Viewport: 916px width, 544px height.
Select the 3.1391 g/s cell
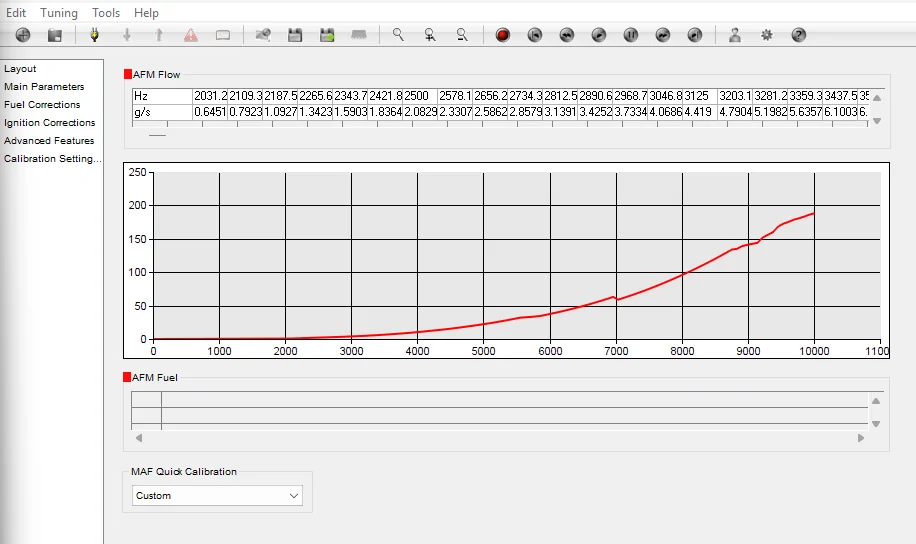tap(560, 112)
